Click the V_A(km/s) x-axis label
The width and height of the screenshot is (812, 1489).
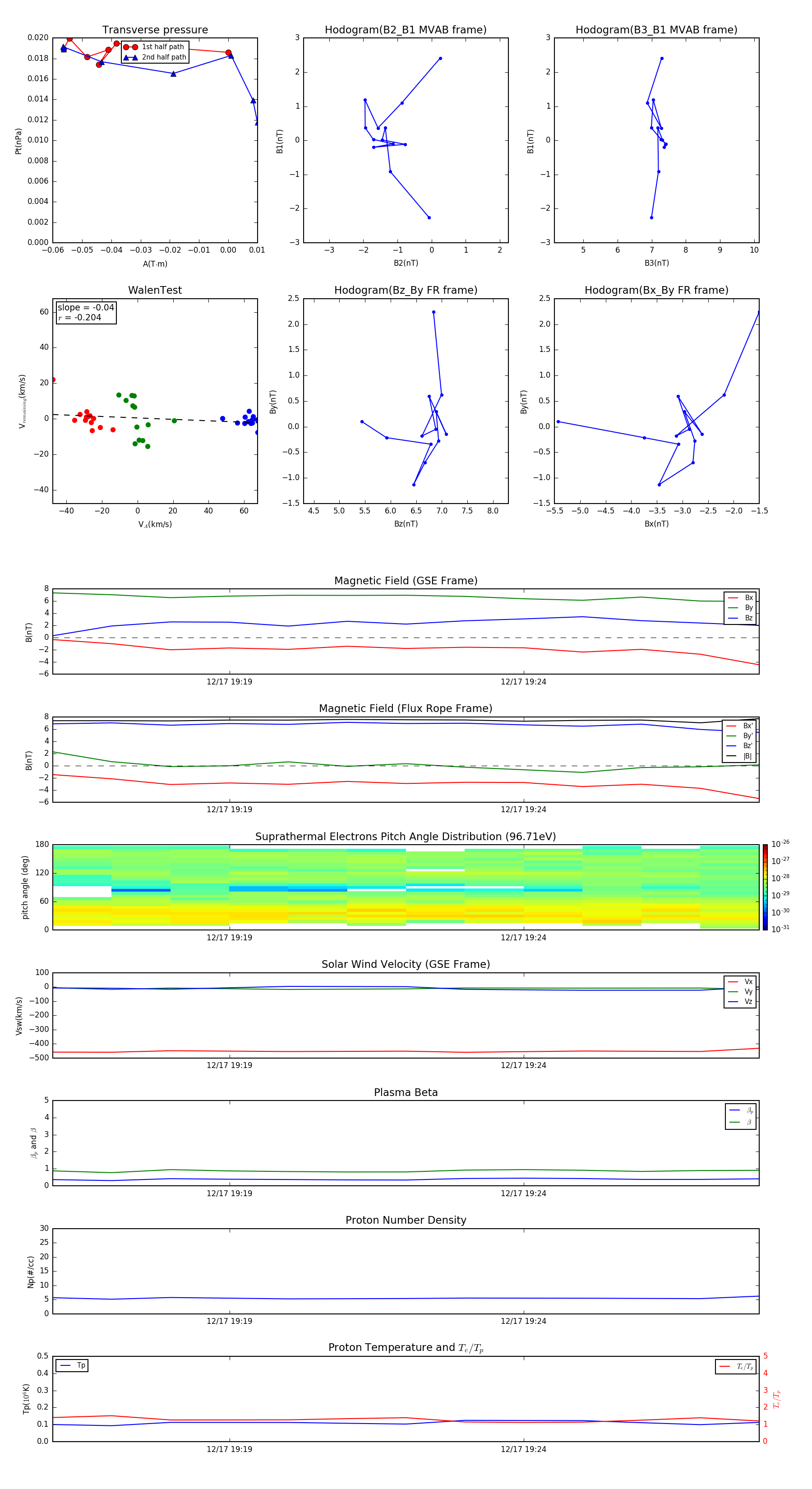click(155, 524)
